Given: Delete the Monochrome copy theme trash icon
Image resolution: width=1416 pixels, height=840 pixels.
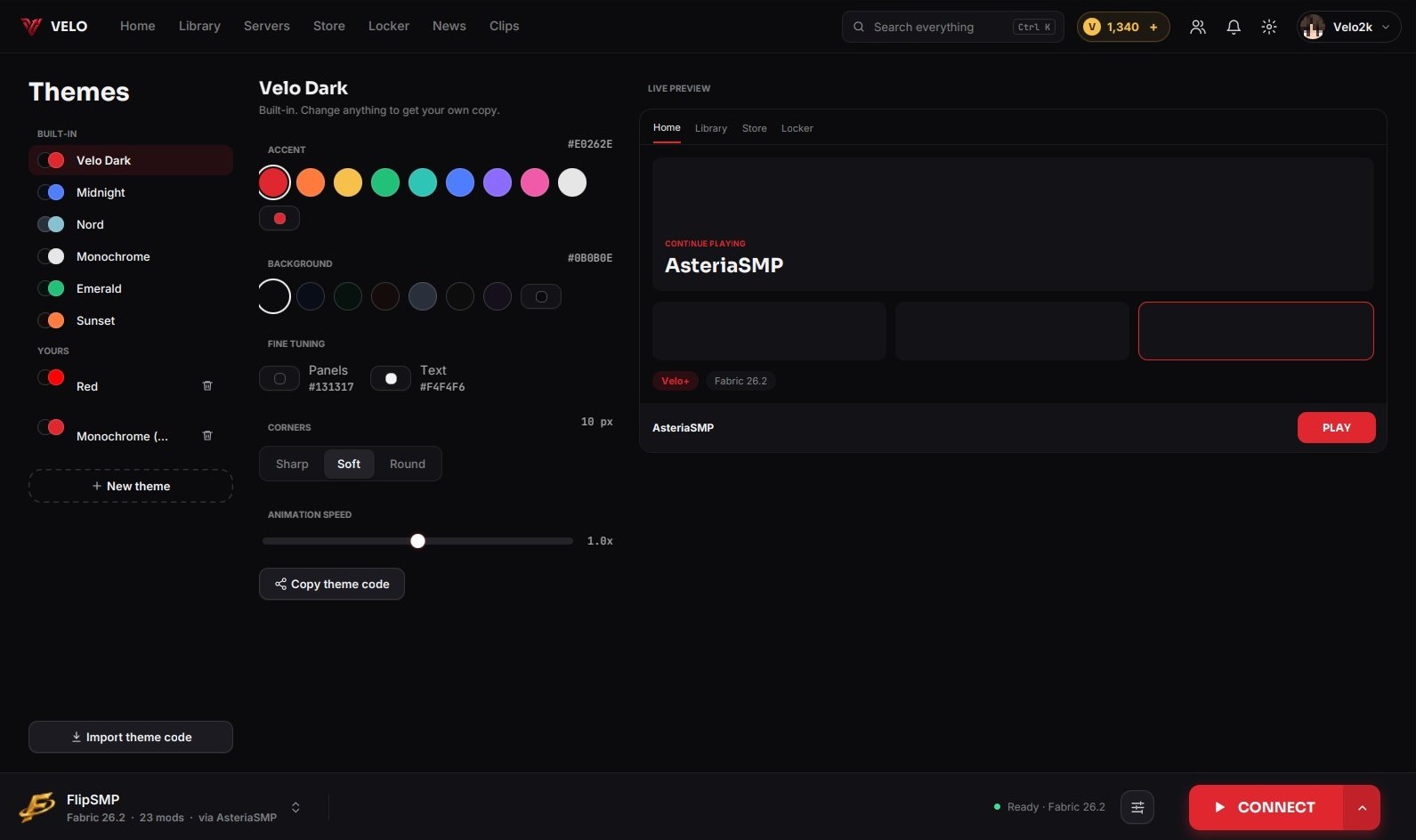Looking at the screenshot, I should tap(207, 436).
